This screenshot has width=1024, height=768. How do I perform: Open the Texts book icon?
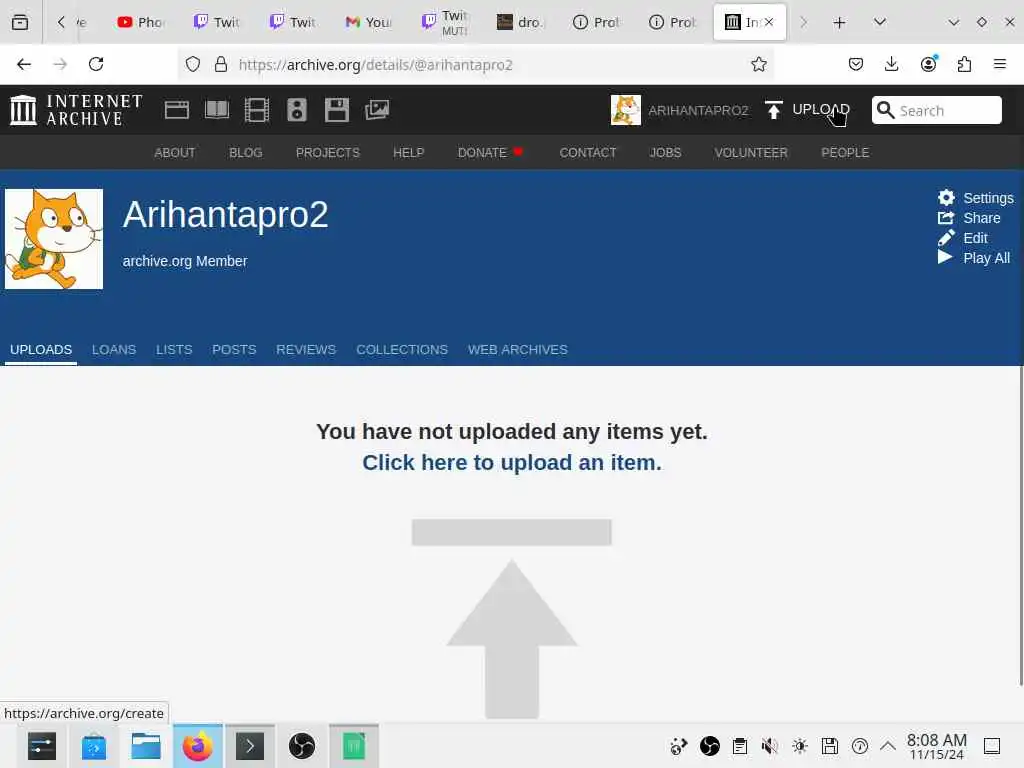coord(217,110)
